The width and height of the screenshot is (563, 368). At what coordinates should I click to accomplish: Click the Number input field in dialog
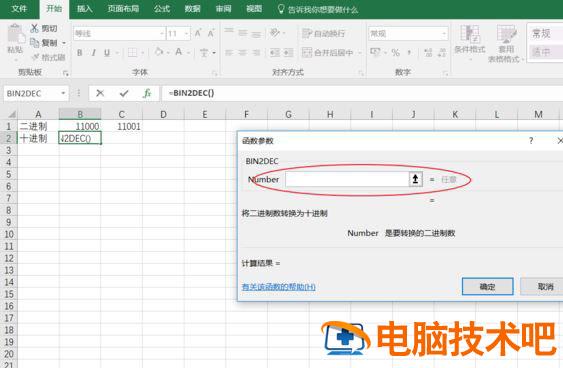tap(347, 179)
